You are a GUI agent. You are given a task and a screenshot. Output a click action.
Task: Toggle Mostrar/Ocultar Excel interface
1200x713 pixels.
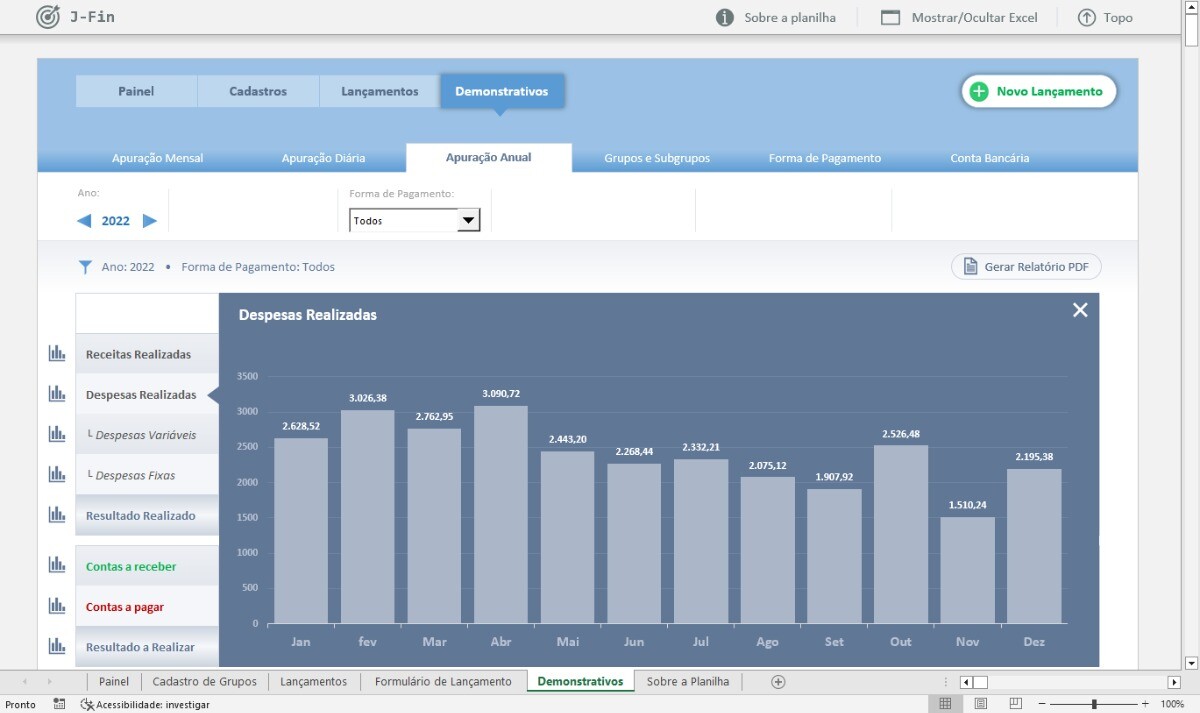(958, 18)
